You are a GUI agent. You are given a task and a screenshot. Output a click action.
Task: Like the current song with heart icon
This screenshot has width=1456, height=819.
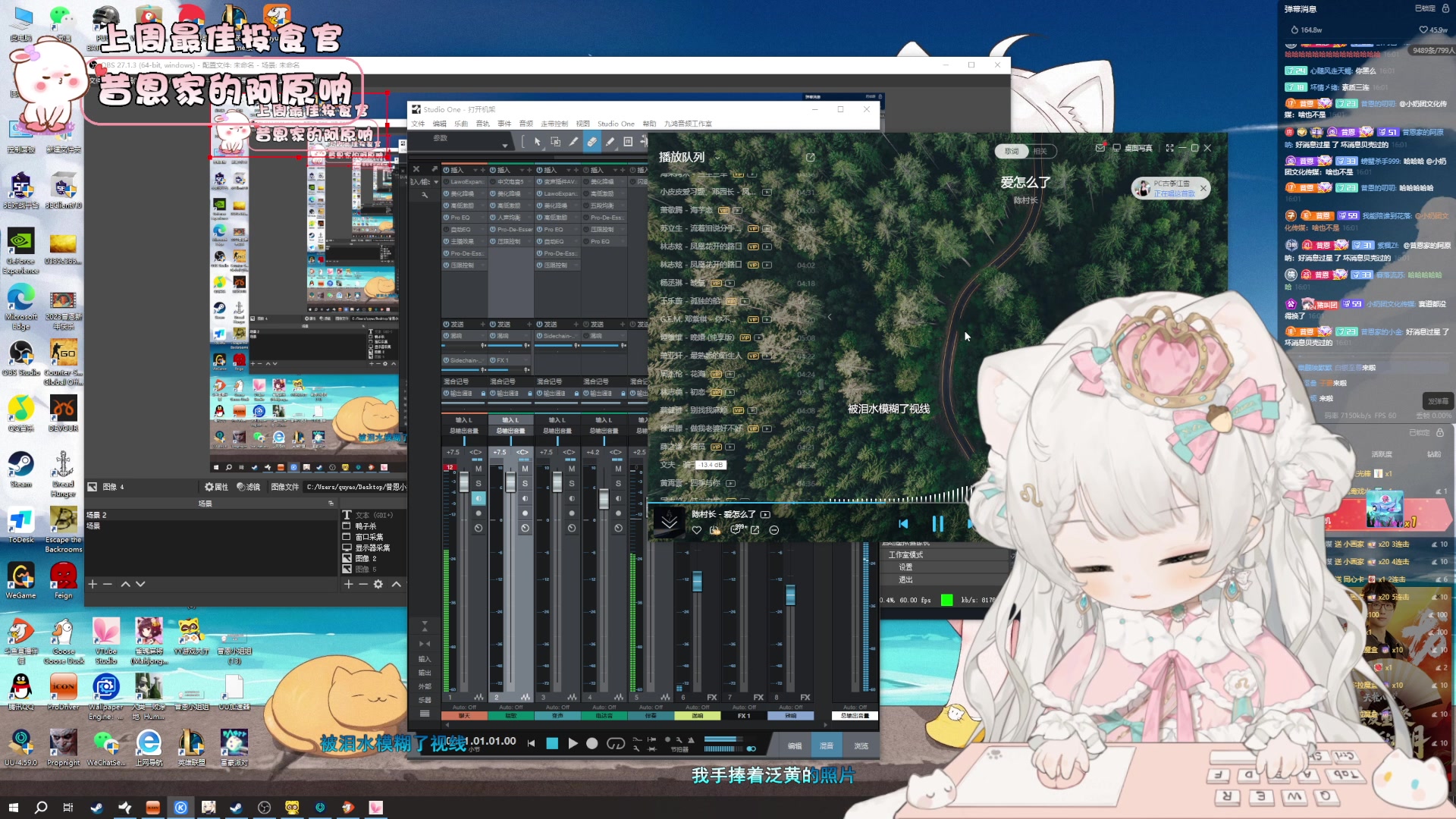point(696,530)
